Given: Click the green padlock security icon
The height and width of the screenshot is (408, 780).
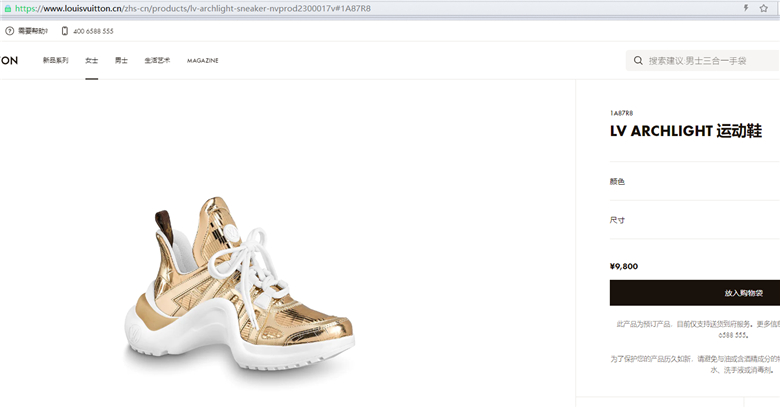Looking at the screenshot, I should pyautogui.click(x=7, y=8).
